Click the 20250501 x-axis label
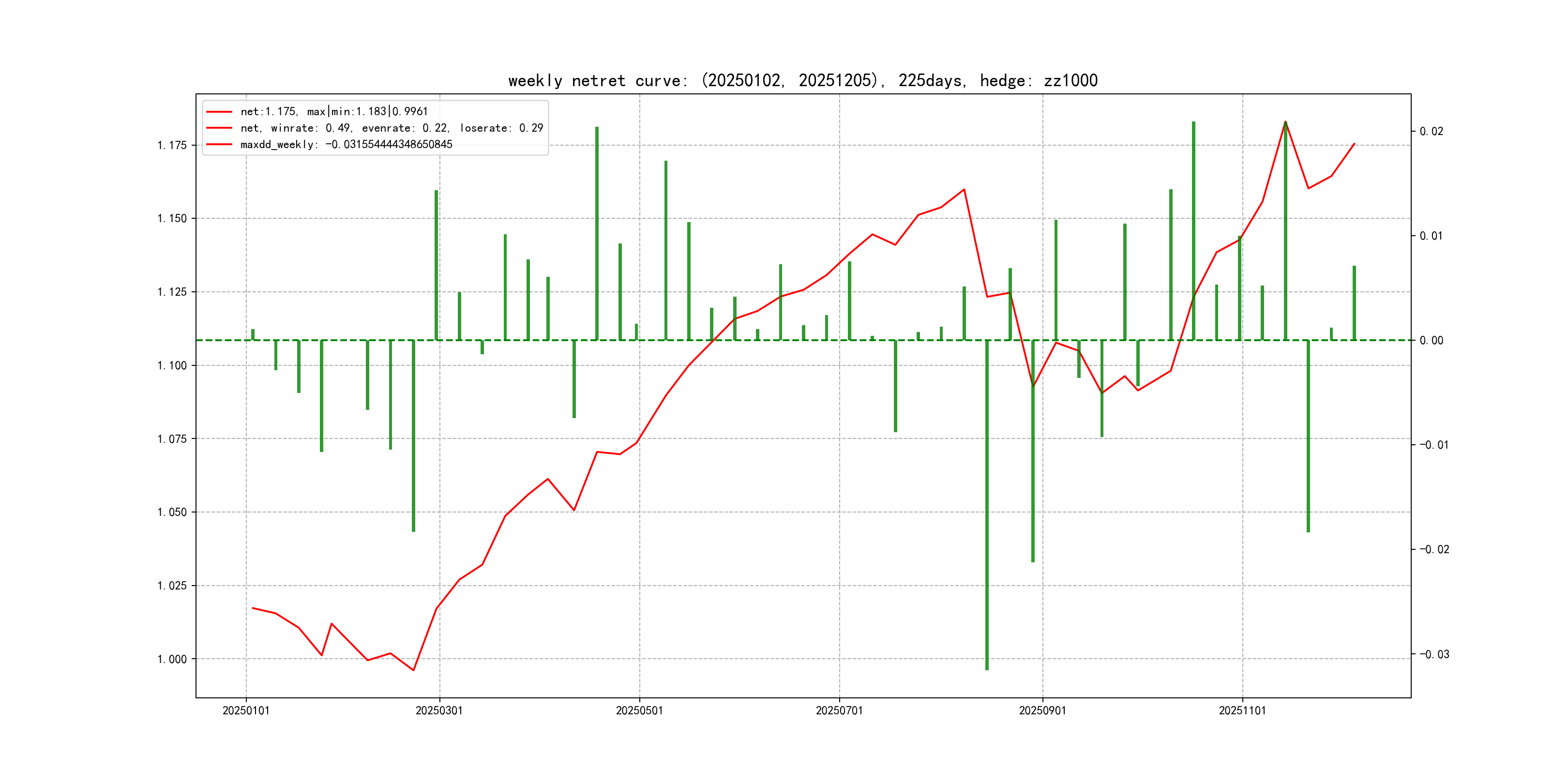Screen dimensions: 1568x784 (x=639, y=710)
